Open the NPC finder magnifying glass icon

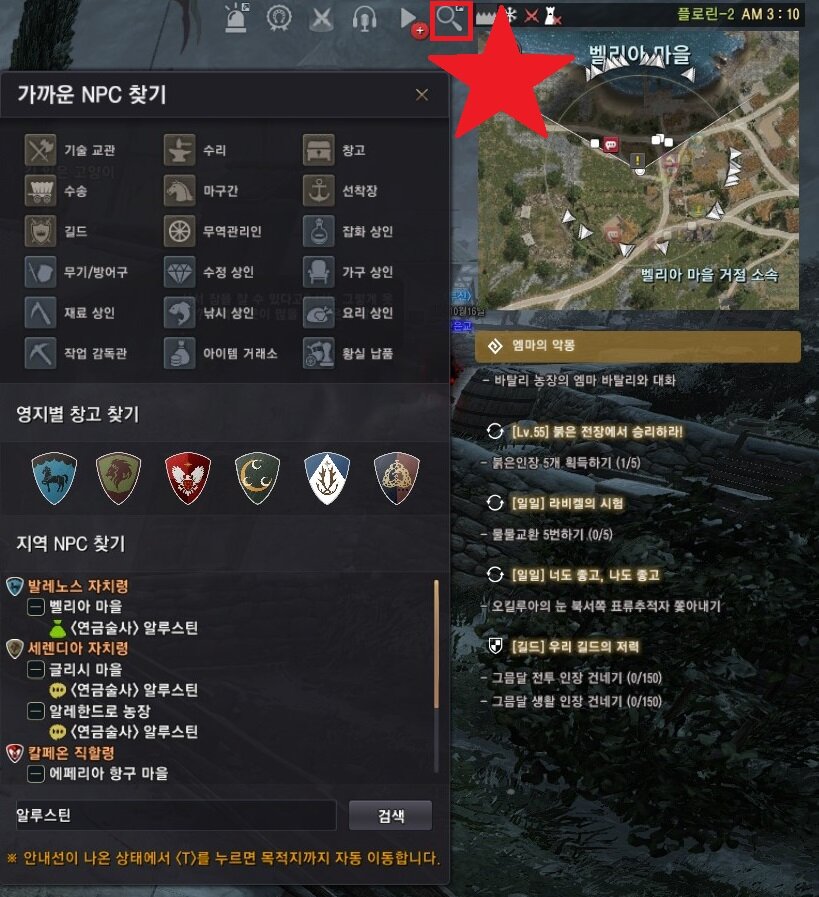click(x=451, y=20)
